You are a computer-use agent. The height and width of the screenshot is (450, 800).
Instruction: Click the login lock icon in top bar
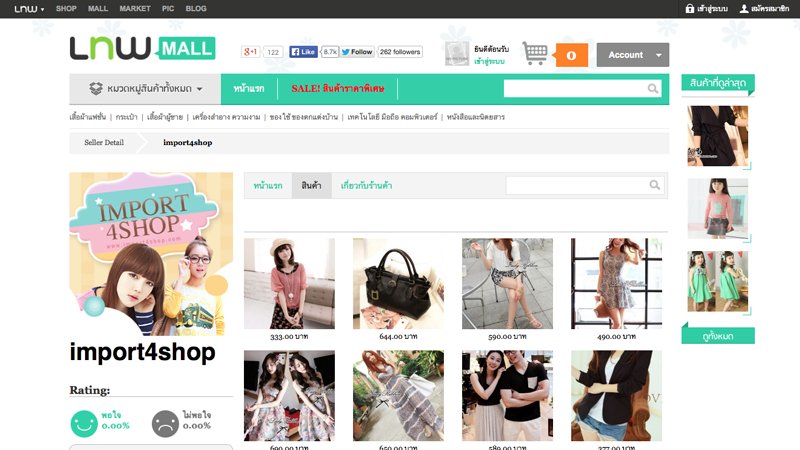(690, 8)
